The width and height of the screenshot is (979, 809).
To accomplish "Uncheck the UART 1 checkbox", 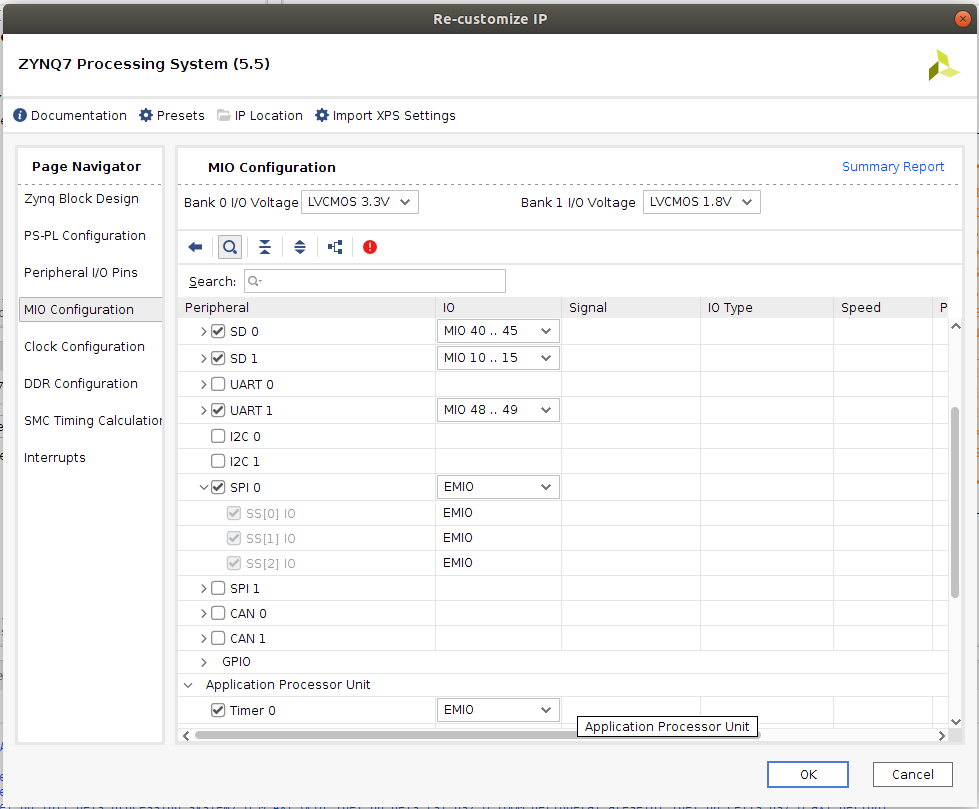I will coord(218,410).
